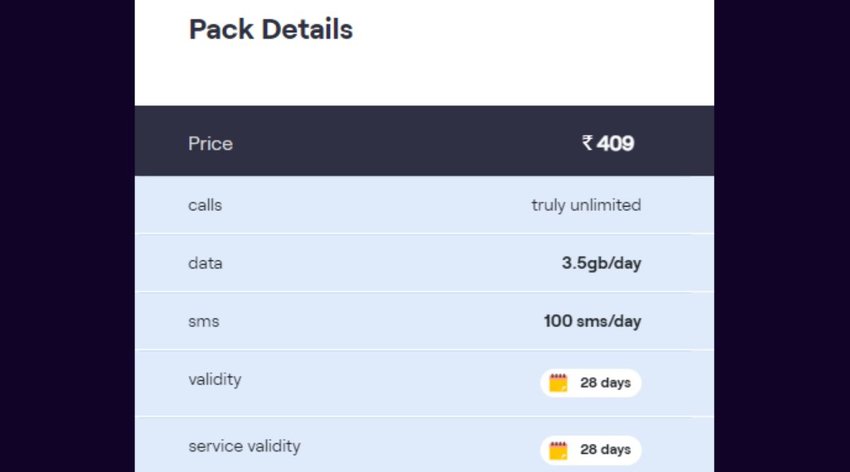Select the data row label
The image size is (850, 472).
(205, 263)
